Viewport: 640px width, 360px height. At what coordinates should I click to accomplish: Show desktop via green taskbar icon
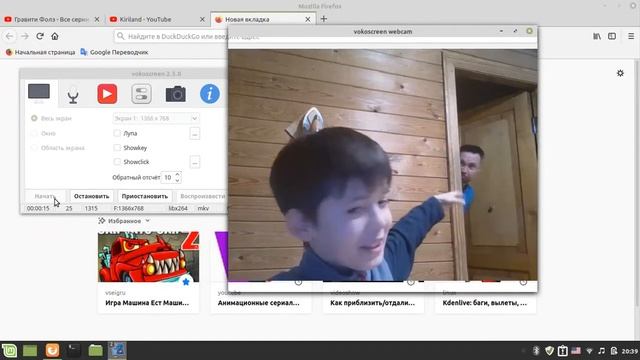point(30,350)
